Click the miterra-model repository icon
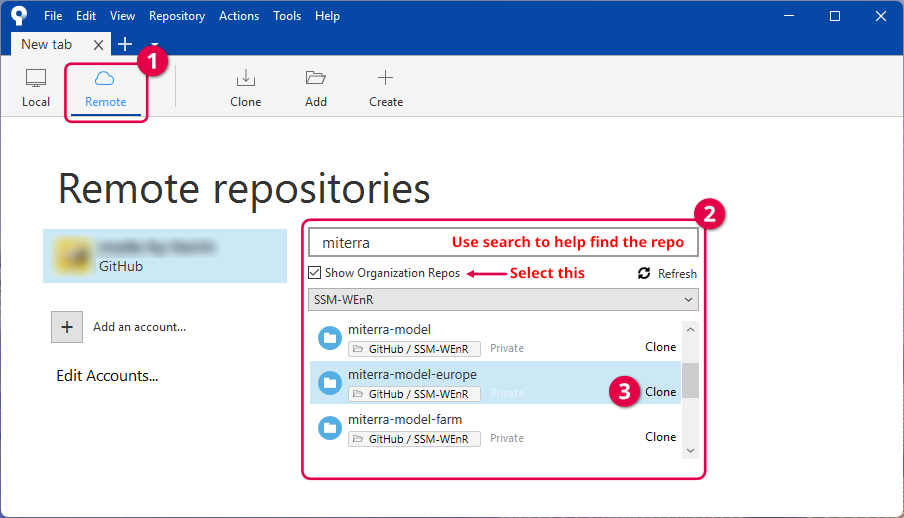Viewport: 904px width, 518px height. [x=330, y=338]
